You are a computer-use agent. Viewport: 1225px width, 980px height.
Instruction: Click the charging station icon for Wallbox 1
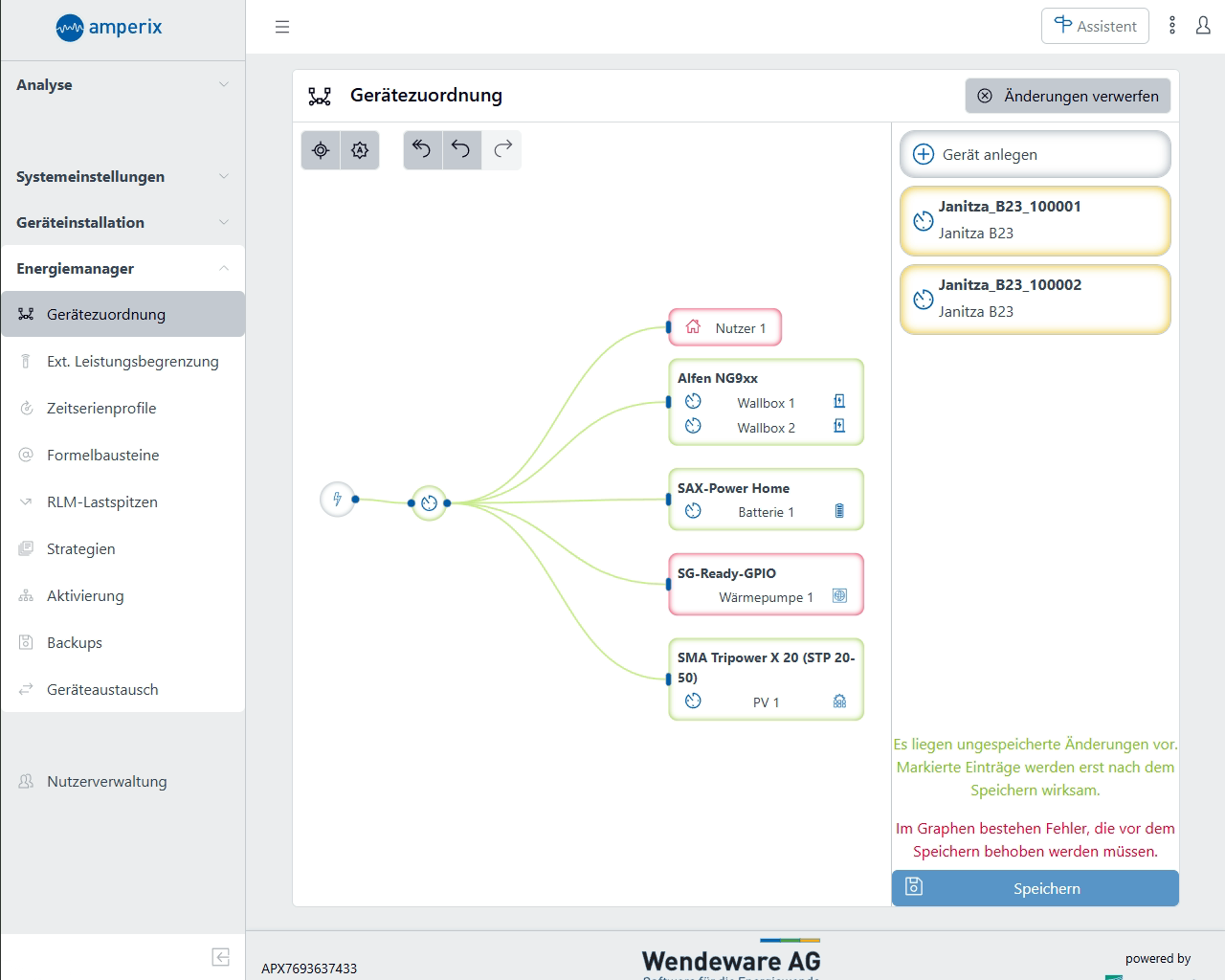839,402
